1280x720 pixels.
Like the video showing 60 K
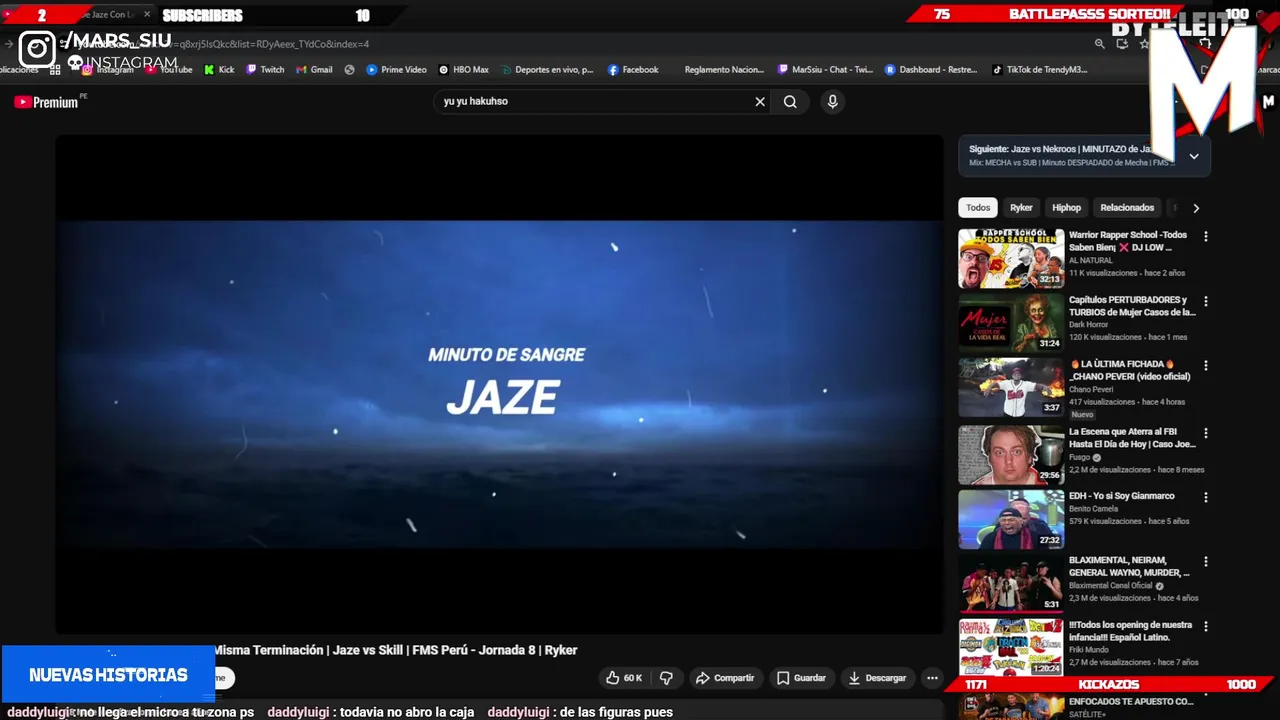(x=624, y=678)
